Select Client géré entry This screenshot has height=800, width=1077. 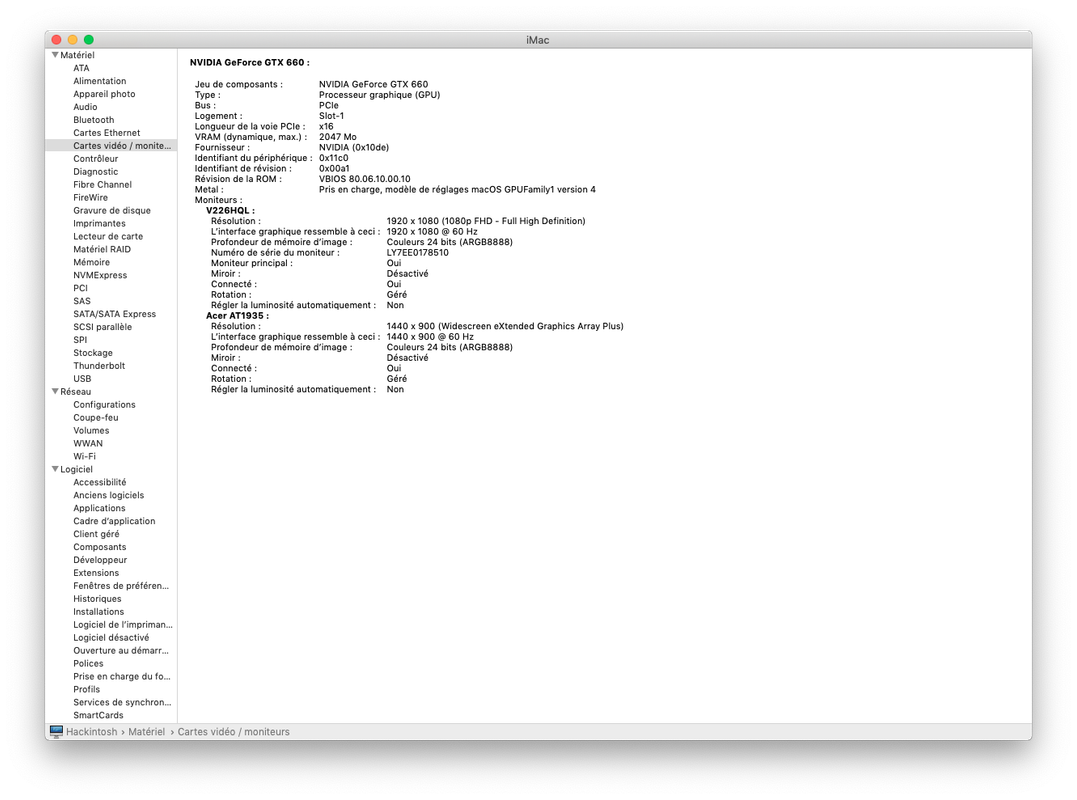pyautogui.click(x=96, y=534)
